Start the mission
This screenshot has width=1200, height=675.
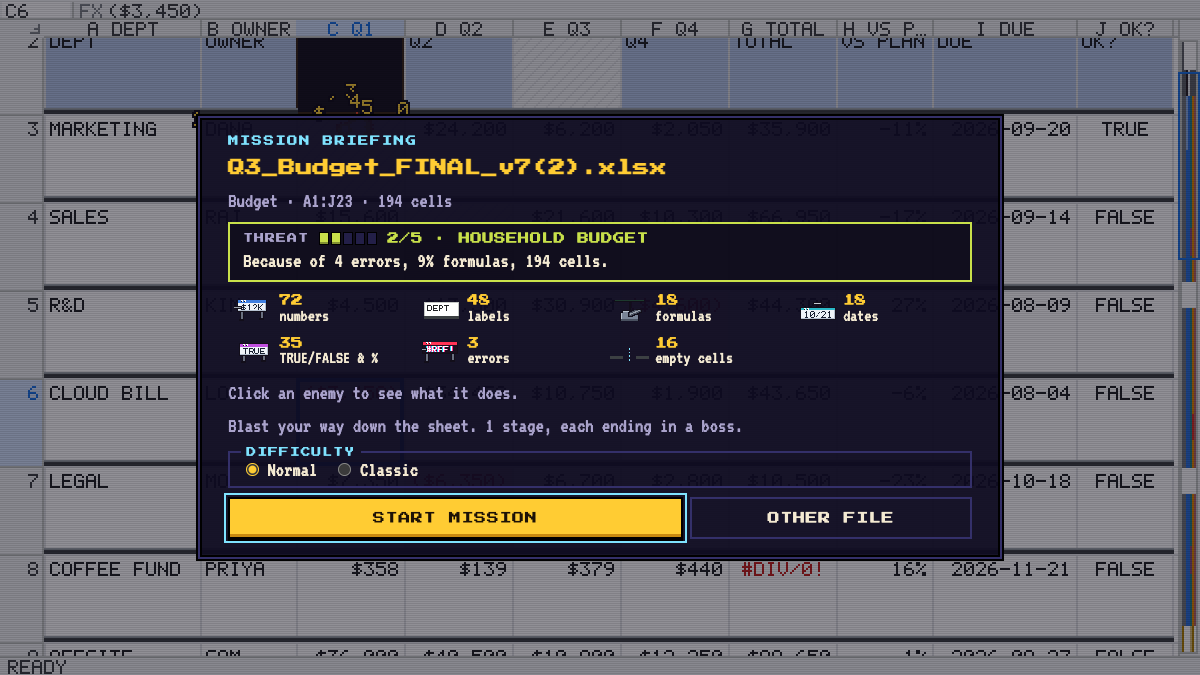pyautogui.click(x=455, y=517)
